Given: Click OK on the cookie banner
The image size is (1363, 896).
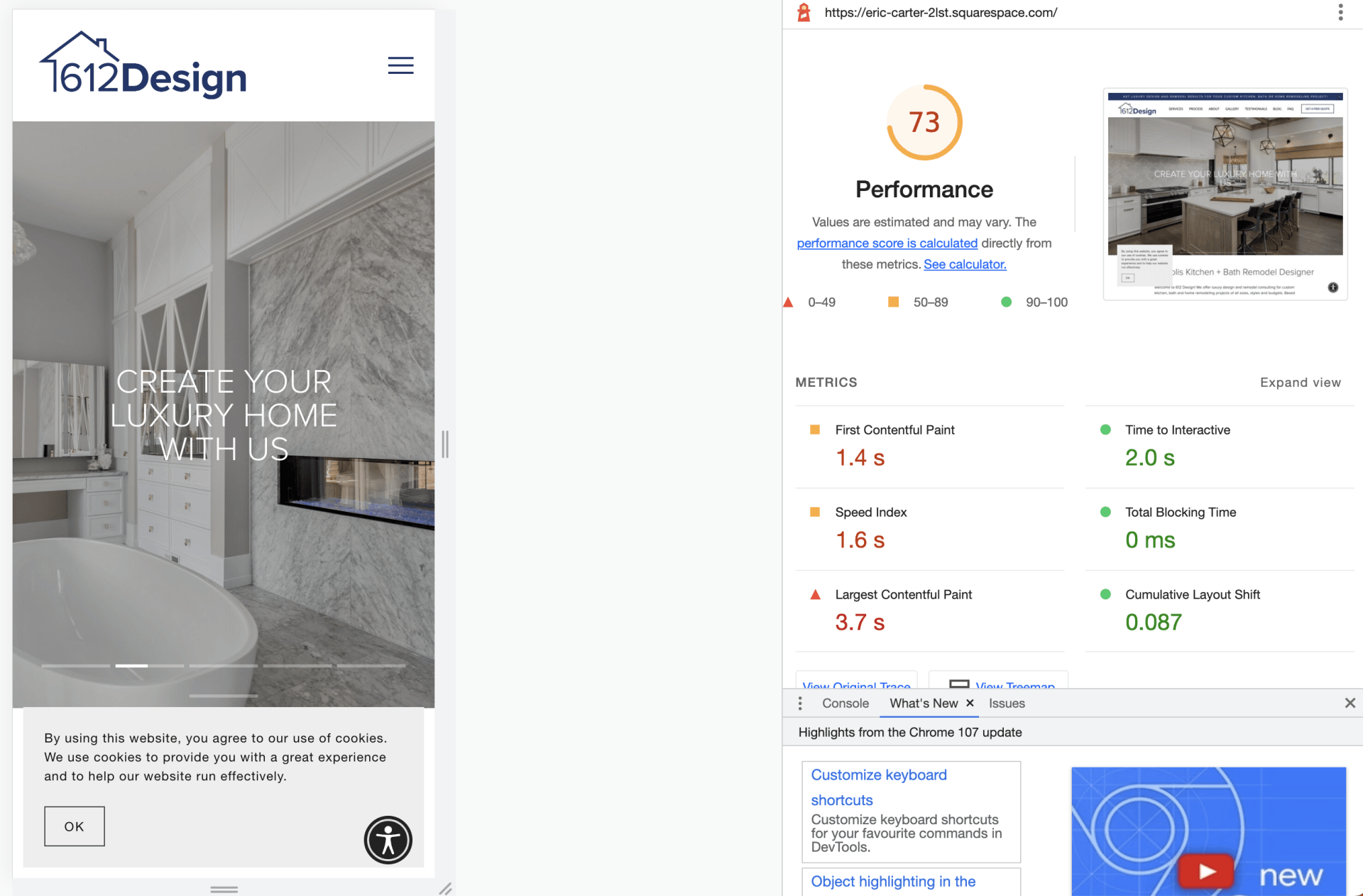Looking at the screenshot, I should coord(75,826).
